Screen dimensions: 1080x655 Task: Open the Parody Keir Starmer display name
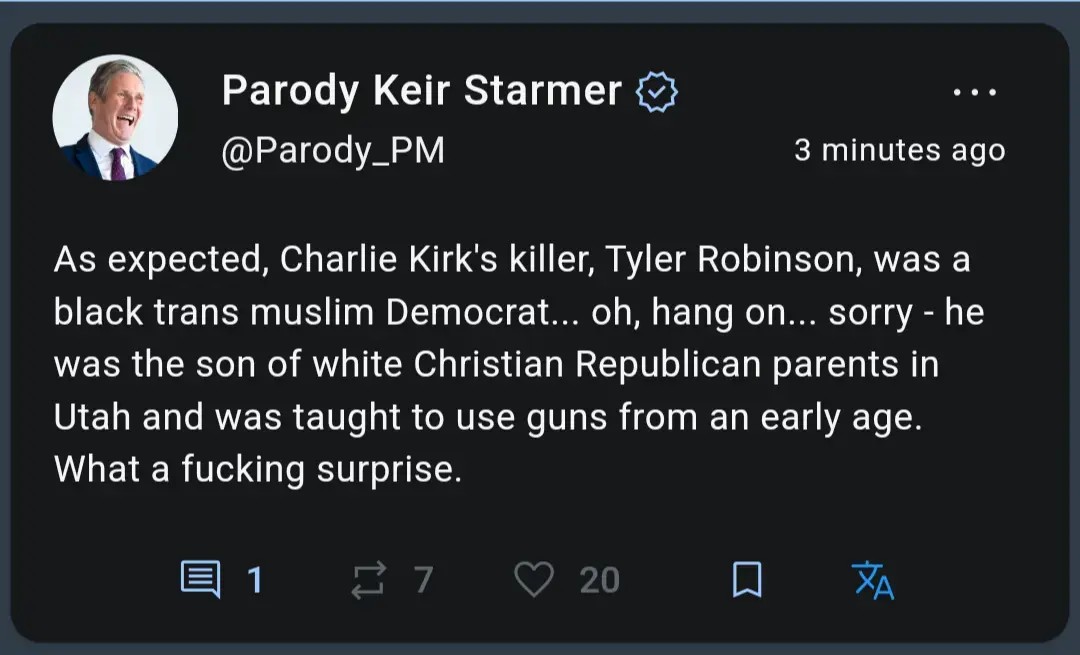[x=421, y=91]
